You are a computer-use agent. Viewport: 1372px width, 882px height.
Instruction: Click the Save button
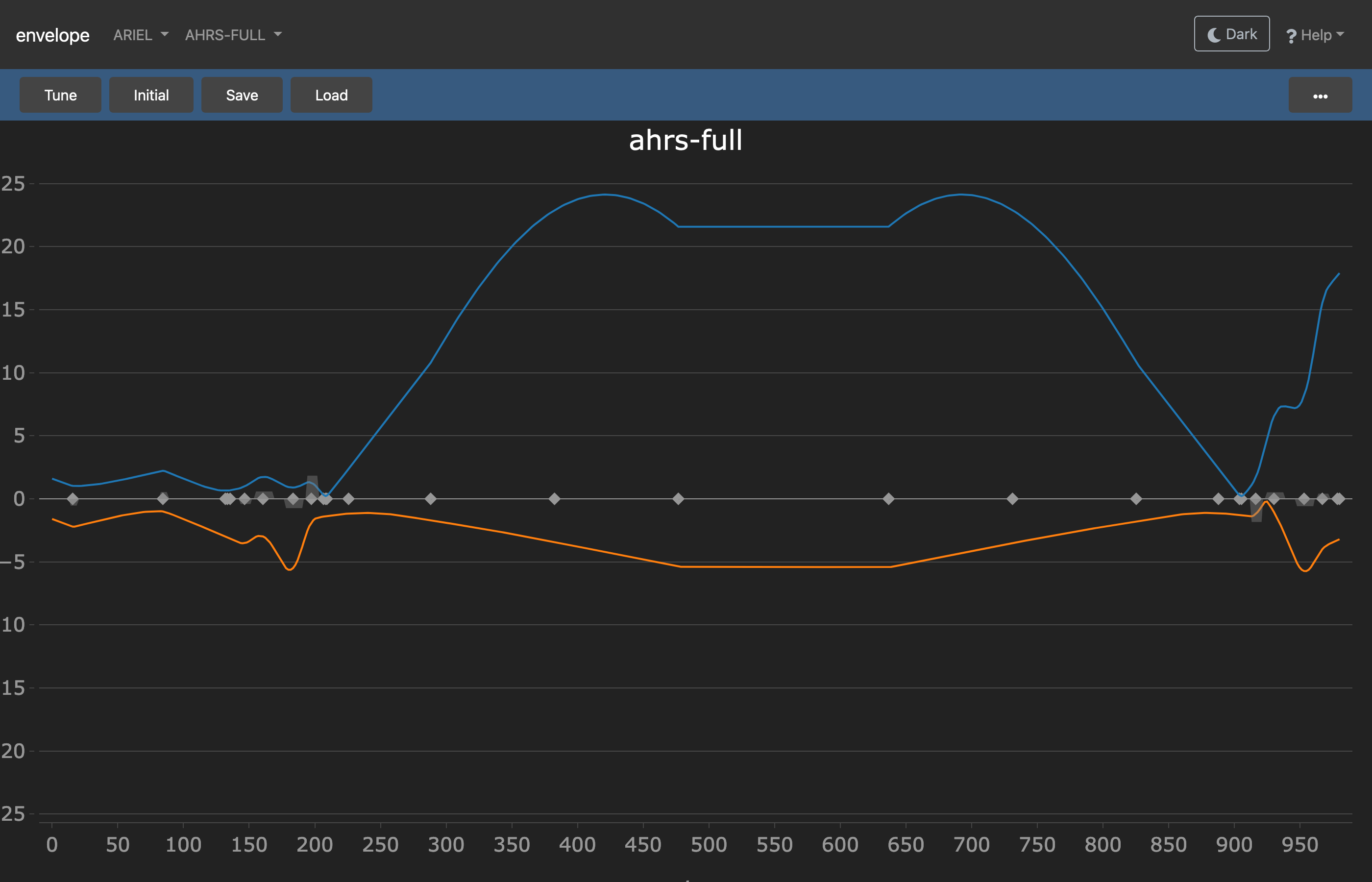click(242, 95)
